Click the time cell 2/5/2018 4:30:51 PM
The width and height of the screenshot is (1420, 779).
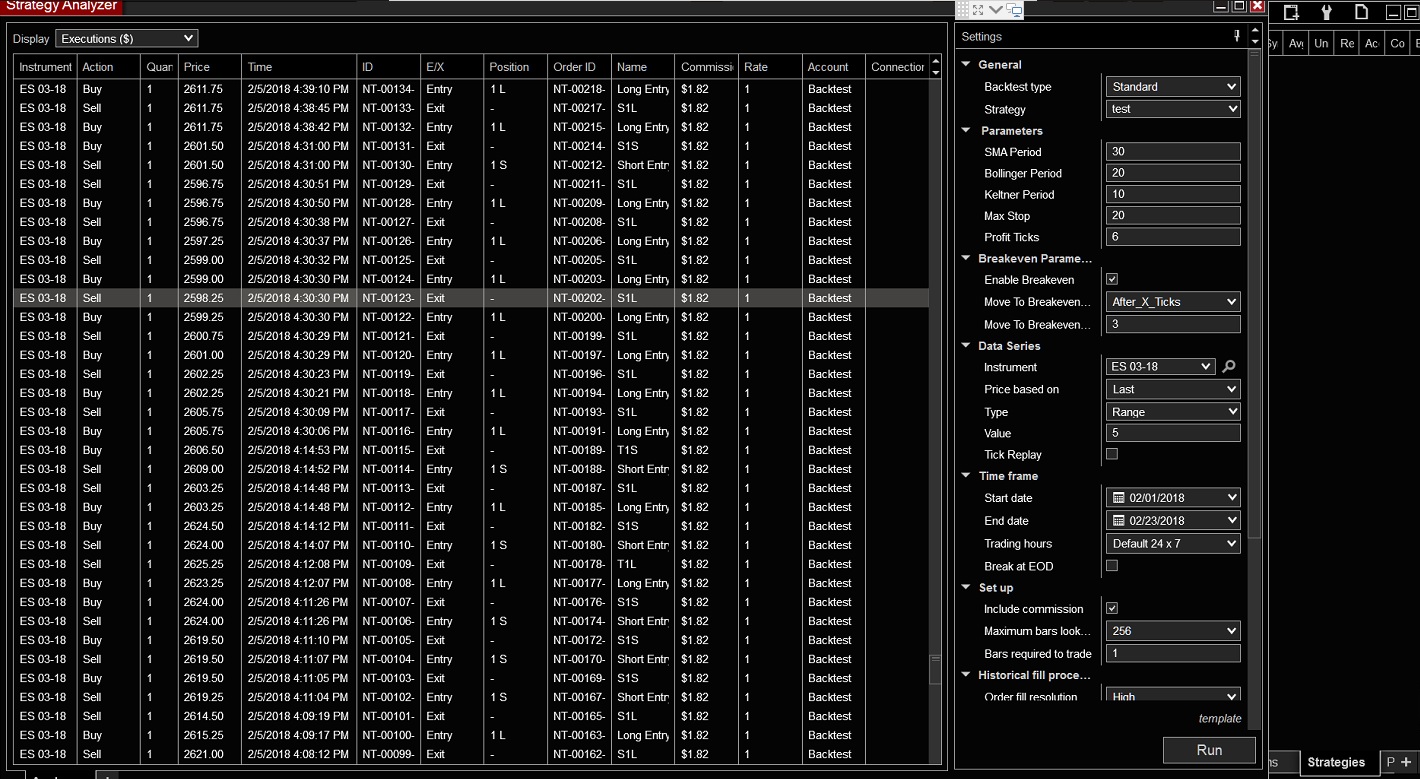click(x=299, y=184)
